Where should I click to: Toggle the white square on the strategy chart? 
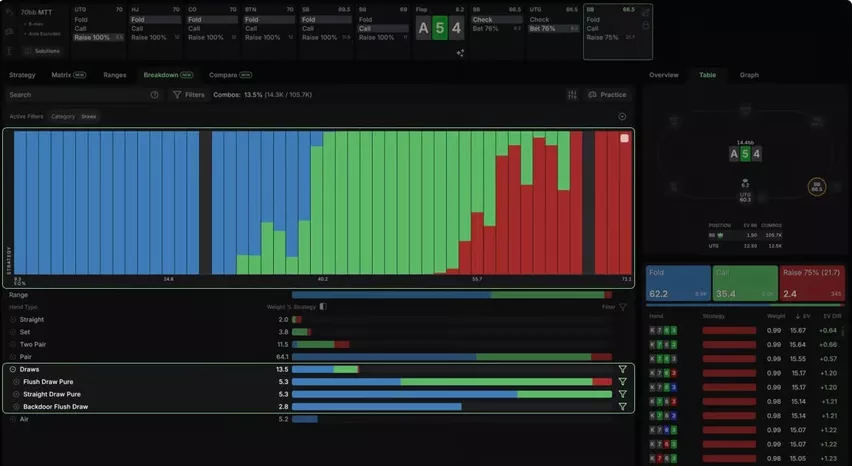[624, 138]
